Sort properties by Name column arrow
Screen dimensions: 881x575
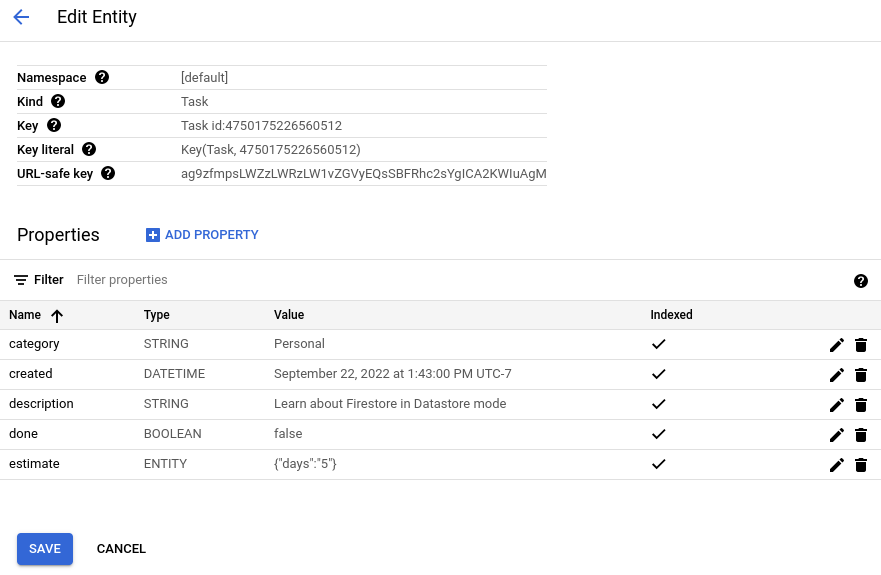pyautogui.click(x=57, y=316)
